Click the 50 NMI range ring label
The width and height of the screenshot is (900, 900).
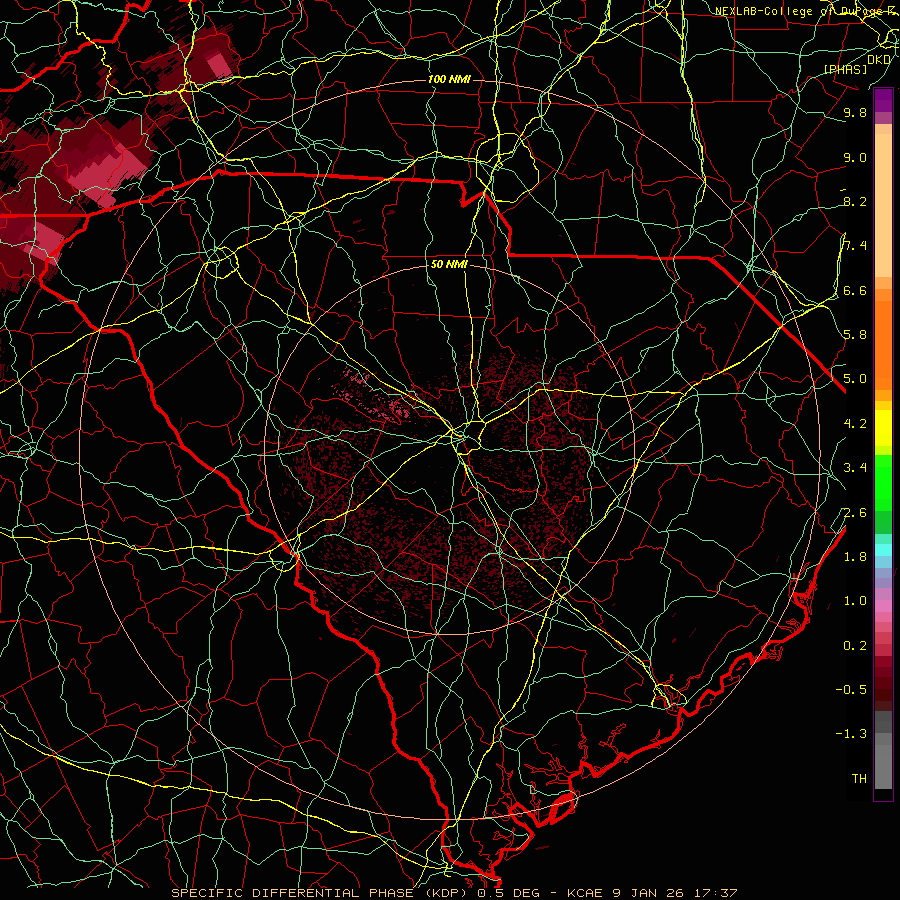pos(449,265)
